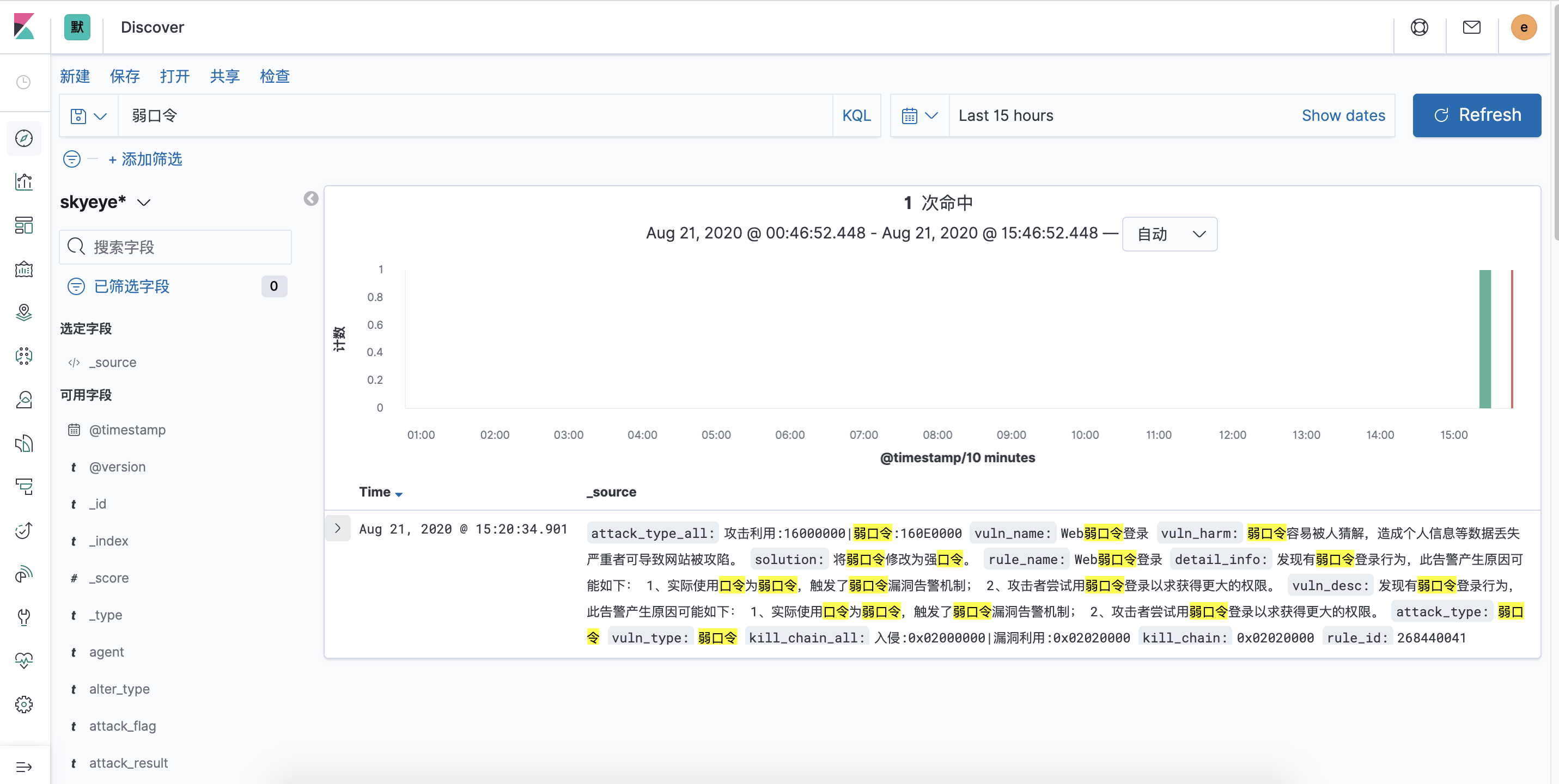Open the mail newsfeed icon
Viewport: 1559px width, 784px height.
click(1472, 27)
